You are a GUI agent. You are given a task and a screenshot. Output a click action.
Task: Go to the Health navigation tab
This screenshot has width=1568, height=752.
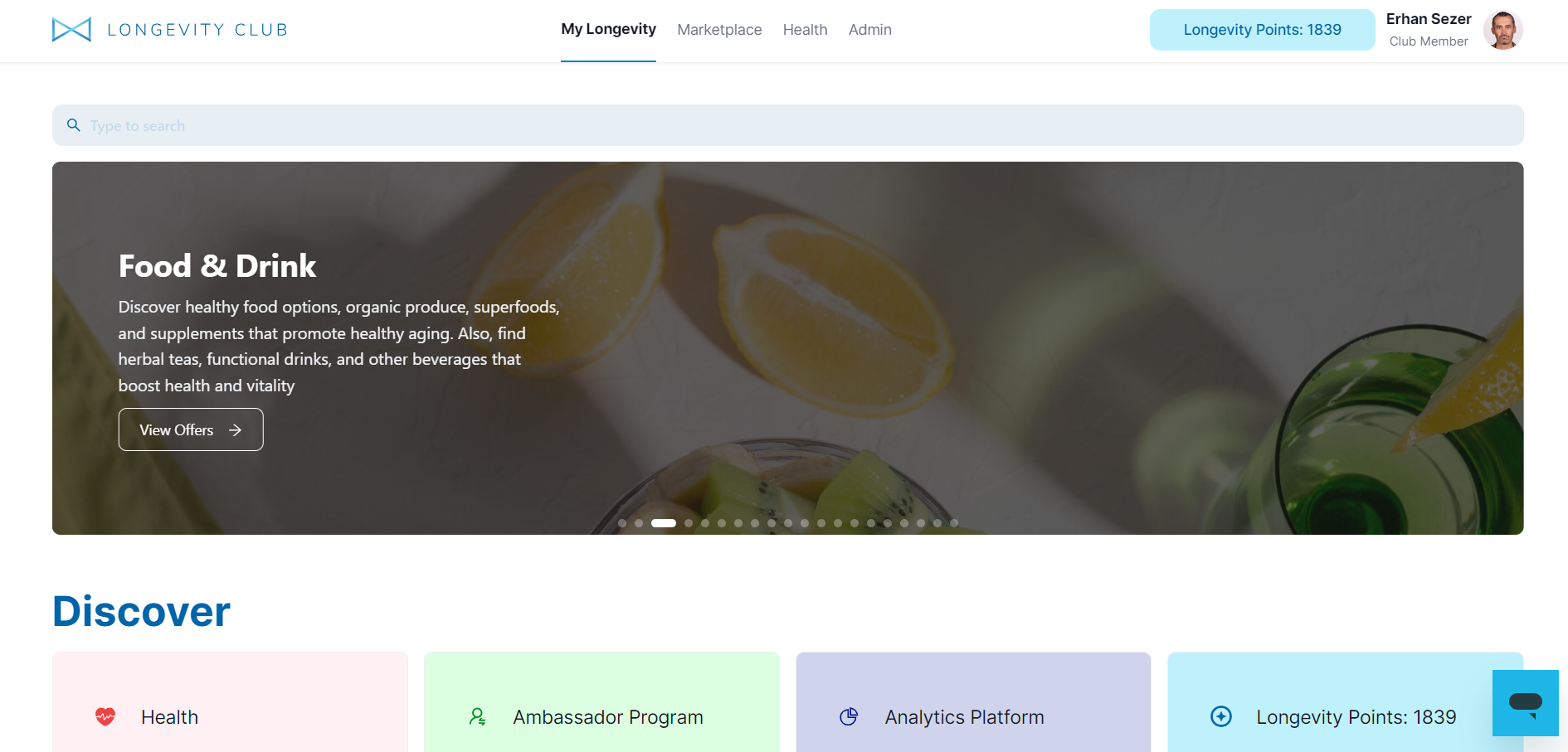click(x=805, y=30)
